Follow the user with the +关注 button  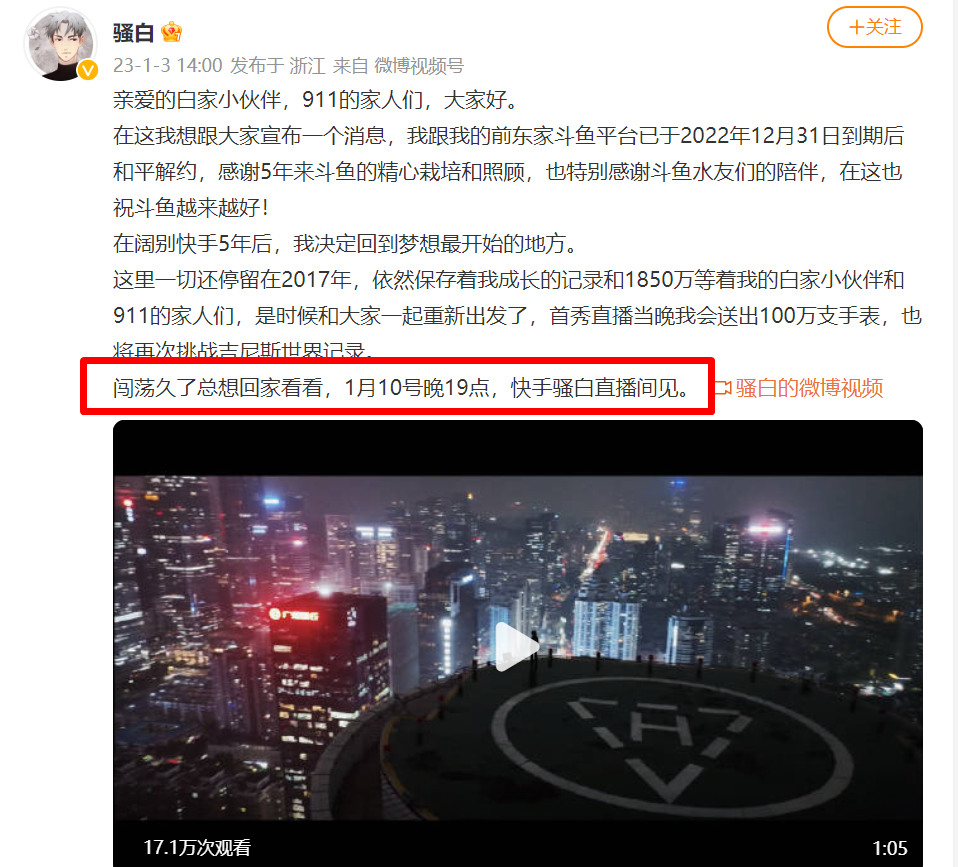874,27
